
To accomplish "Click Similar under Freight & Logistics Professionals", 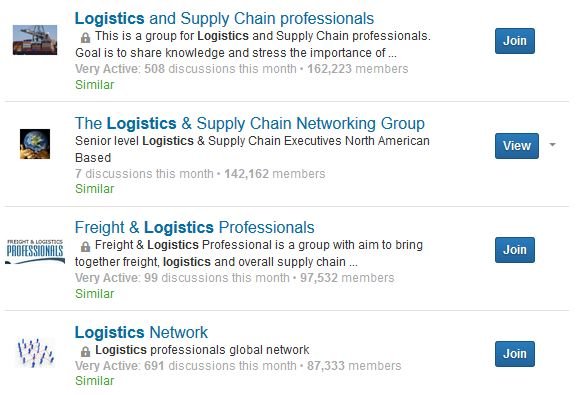I will (94, 294).
